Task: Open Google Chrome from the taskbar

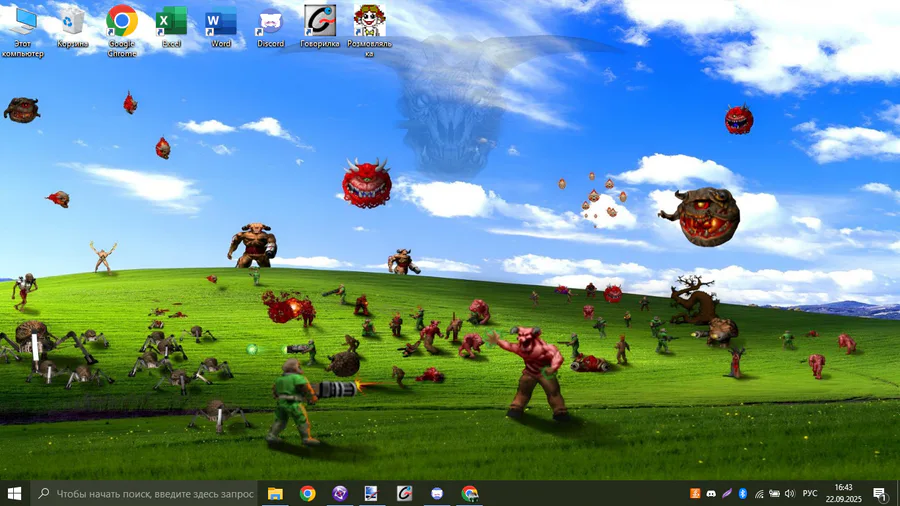Action: [308, 493]
